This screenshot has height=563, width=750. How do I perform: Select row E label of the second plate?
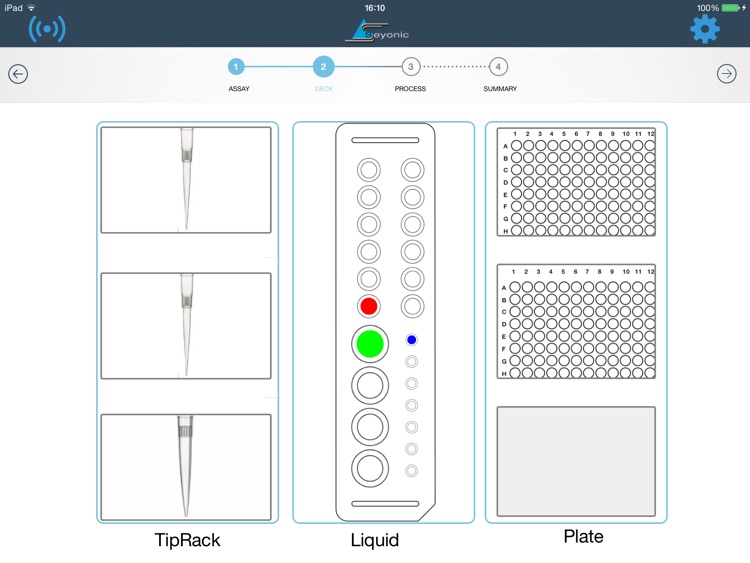pos(504,337)
